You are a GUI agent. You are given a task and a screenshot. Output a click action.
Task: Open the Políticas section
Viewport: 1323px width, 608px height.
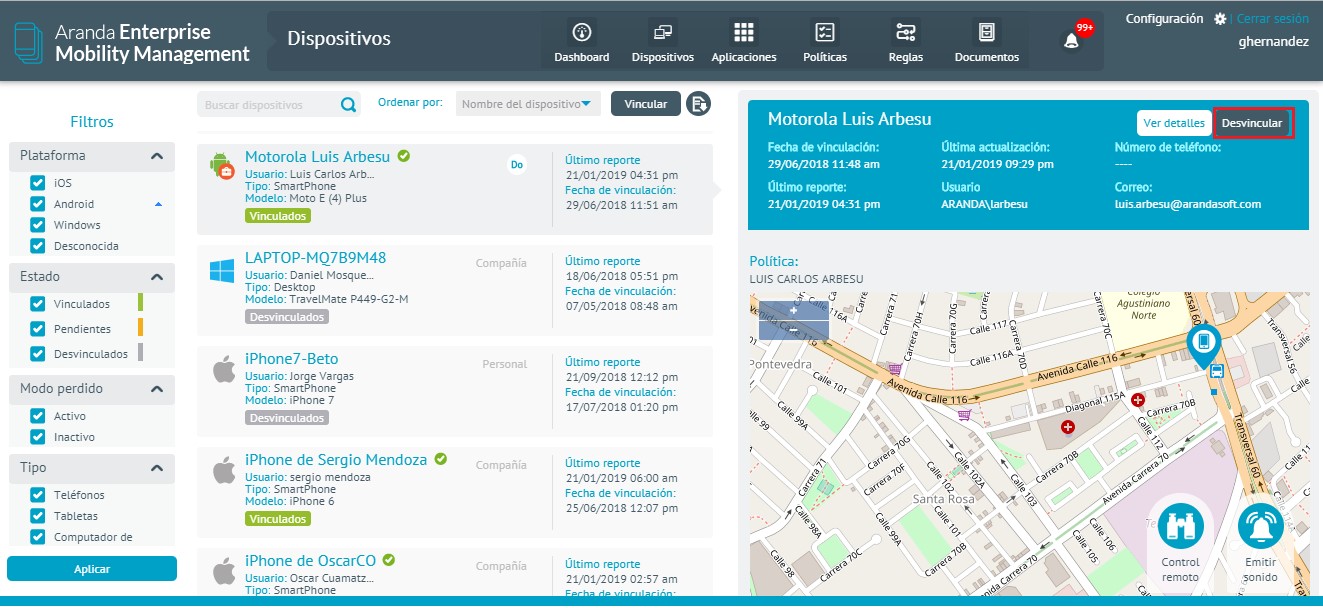click(825, 42)
